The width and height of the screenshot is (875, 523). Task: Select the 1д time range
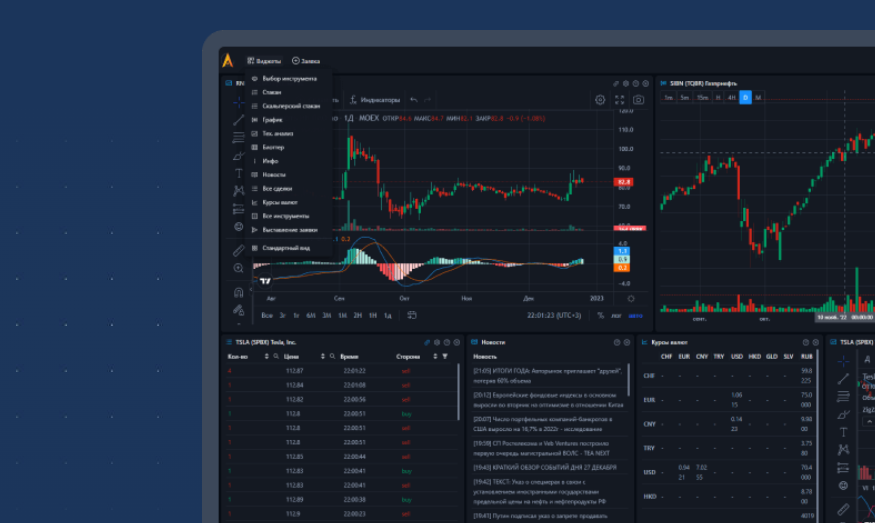pos(387,315)
